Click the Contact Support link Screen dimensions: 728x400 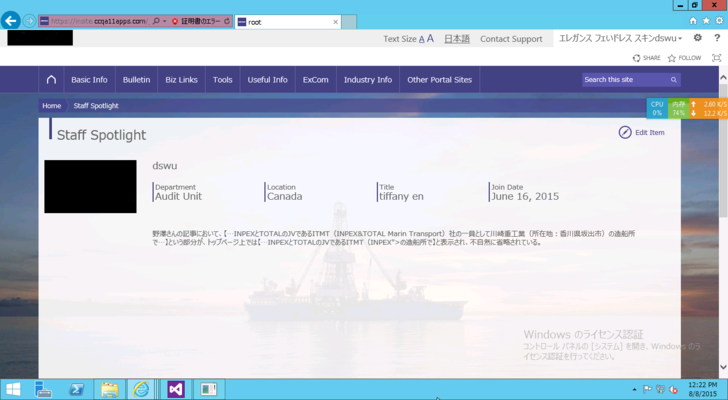(x=511, y=39)
